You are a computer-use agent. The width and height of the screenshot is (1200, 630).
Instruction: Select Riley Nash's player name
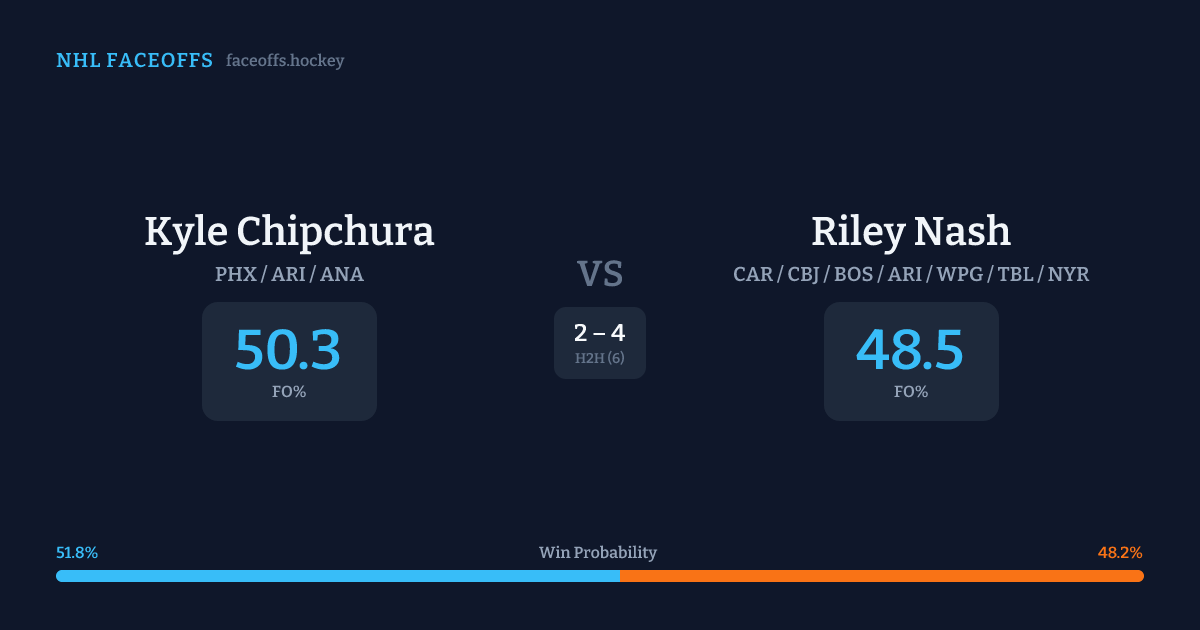coord(911,231)
